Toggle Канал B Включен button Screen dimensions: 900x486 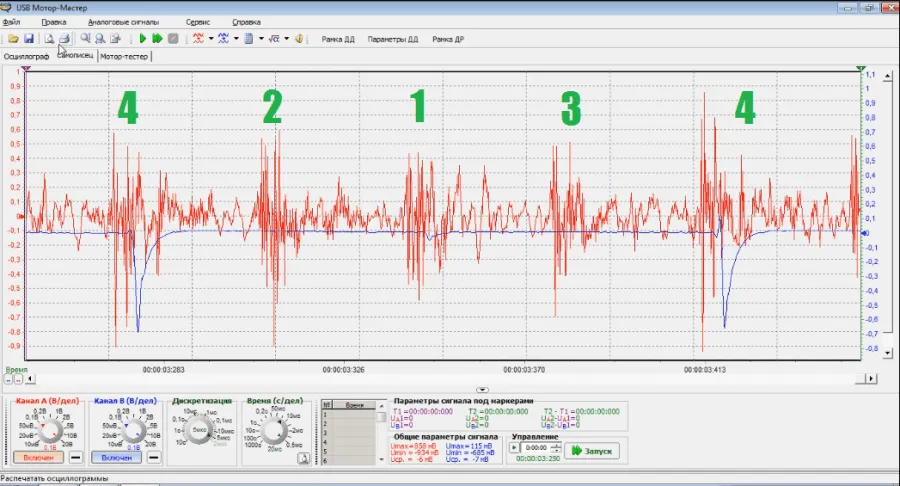117,457
